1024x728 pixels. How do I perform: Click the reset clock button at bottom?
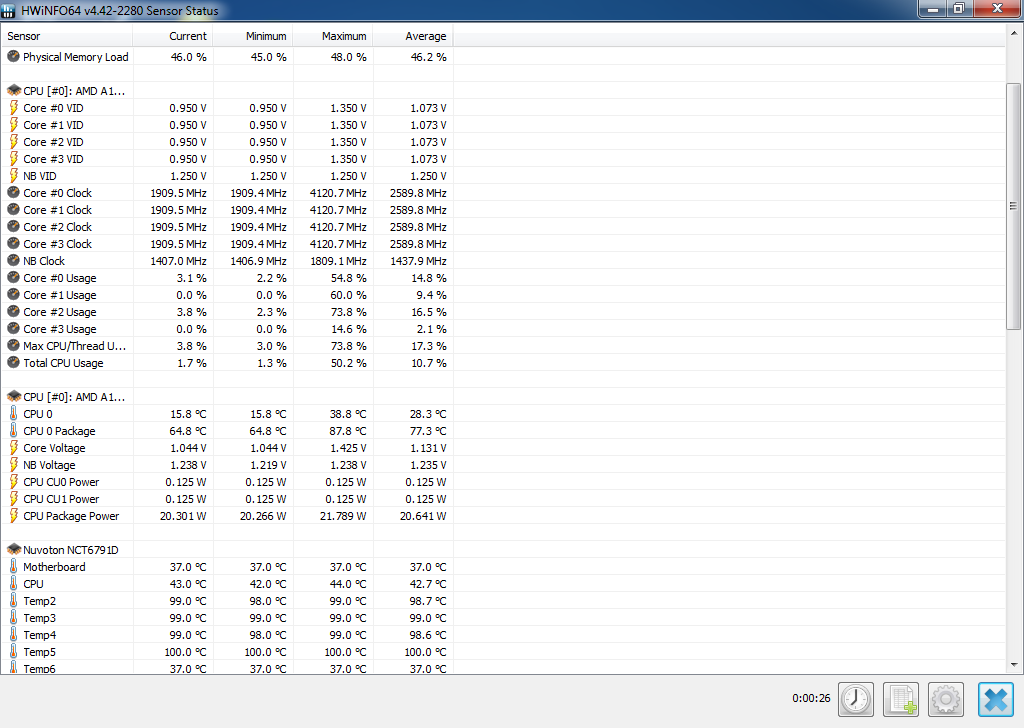coord(856,699)
